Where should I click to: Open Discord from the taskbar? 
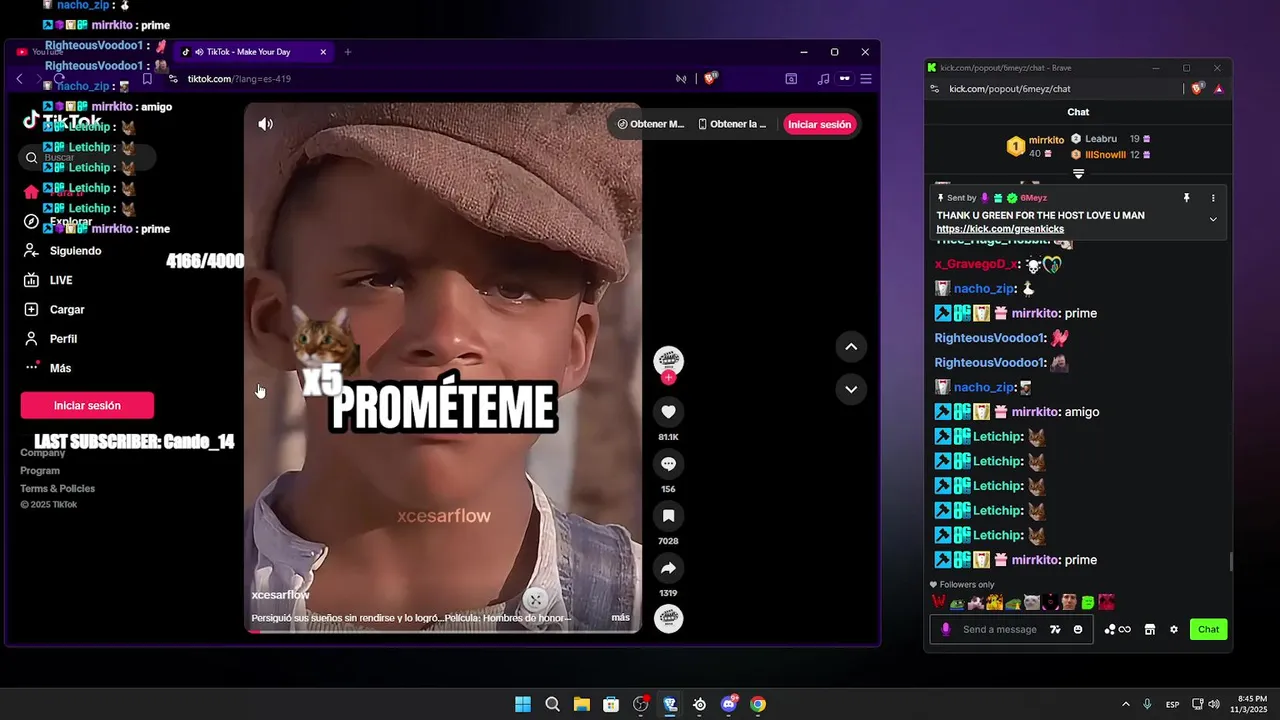pyautogui.click(x=729, y=704)
